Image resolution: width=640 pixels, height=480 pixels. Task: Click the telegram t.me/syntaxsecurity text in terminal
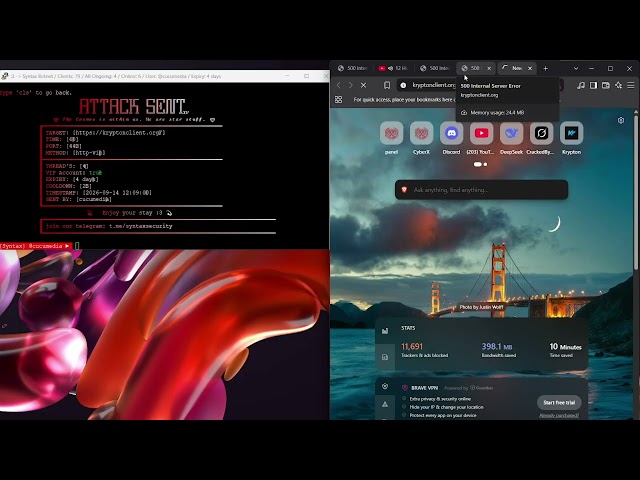[140, 226]
